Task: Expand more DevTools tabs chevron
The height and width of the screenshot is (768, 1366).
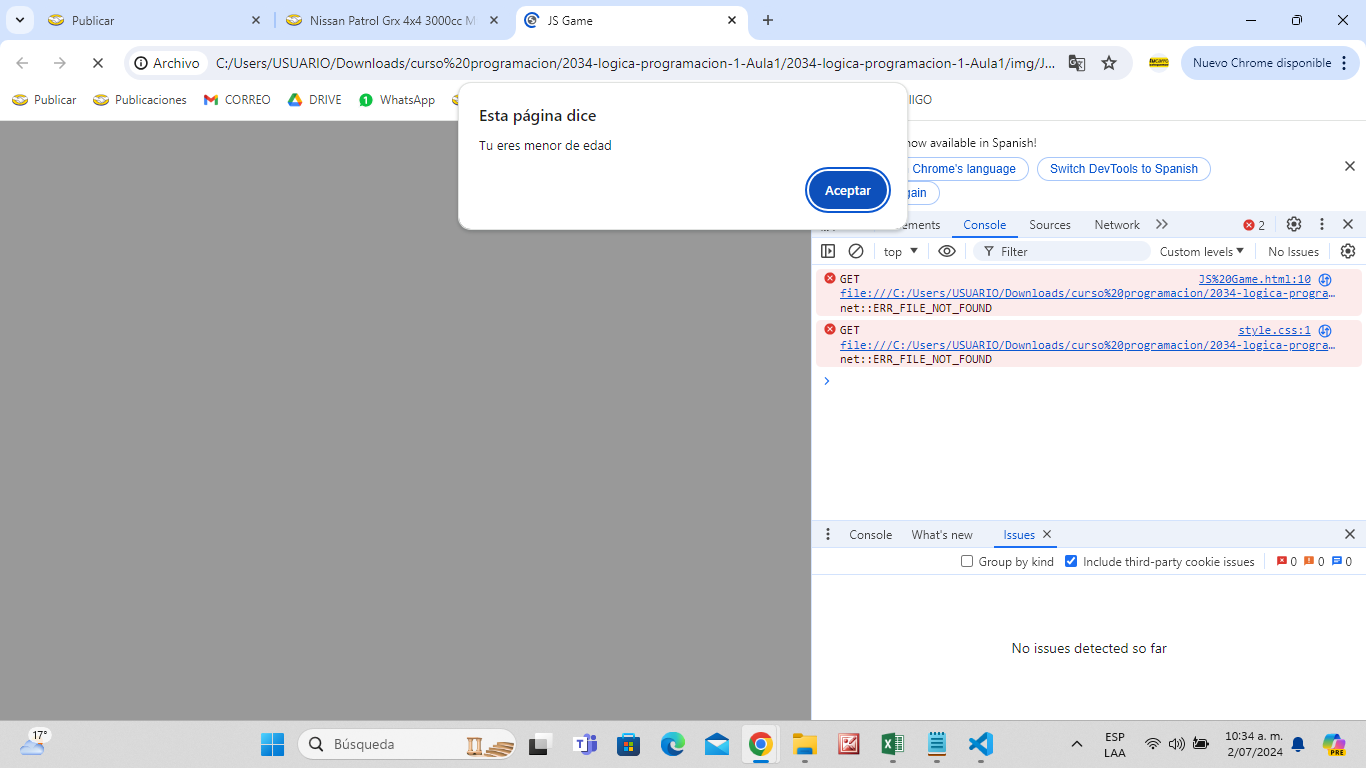Action: click(1161, 224)
